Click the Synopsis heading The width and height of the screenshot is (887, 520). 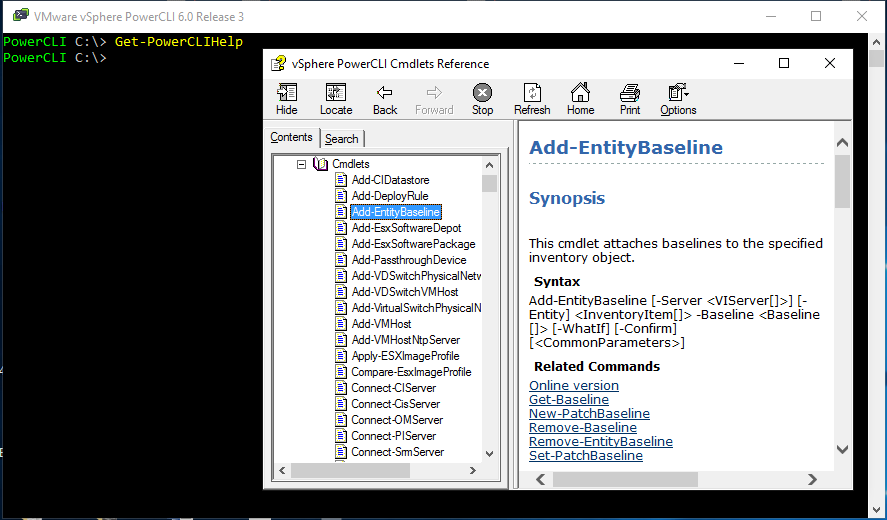click(x=567, y=198)
